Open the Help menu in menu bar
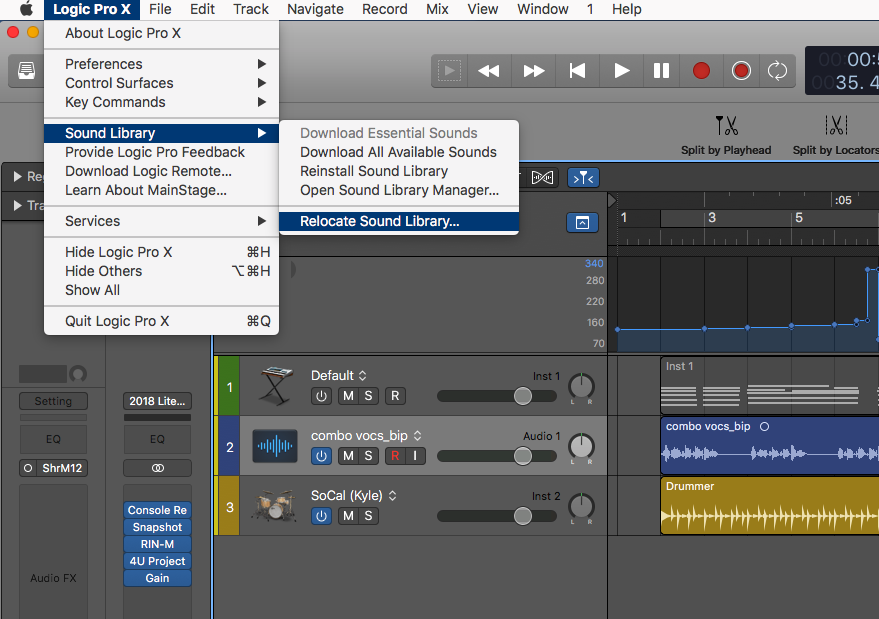Image resolution: width=879 pixels, height=619 pixels. point(627,9)
